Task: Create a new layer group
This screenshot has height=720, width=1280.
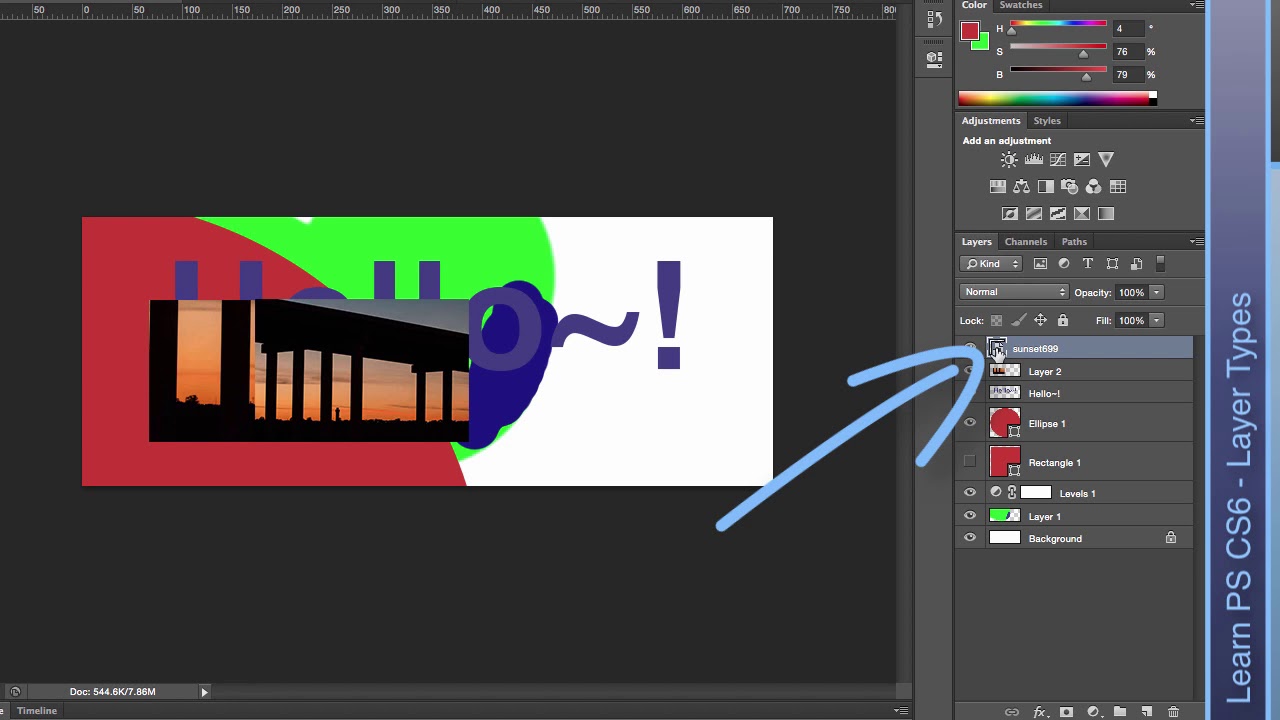Action: click(x=1120, y=712)
